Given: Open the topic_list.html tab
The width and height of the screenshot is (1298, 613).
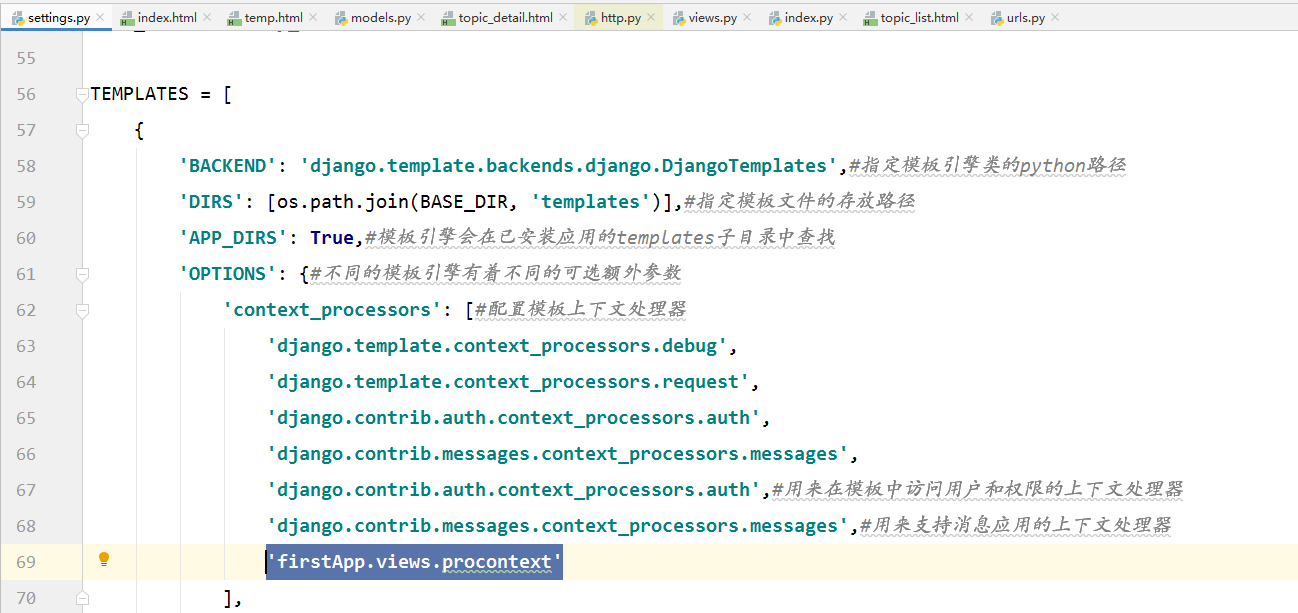Looking at the screenshot, I should (919, 18).
